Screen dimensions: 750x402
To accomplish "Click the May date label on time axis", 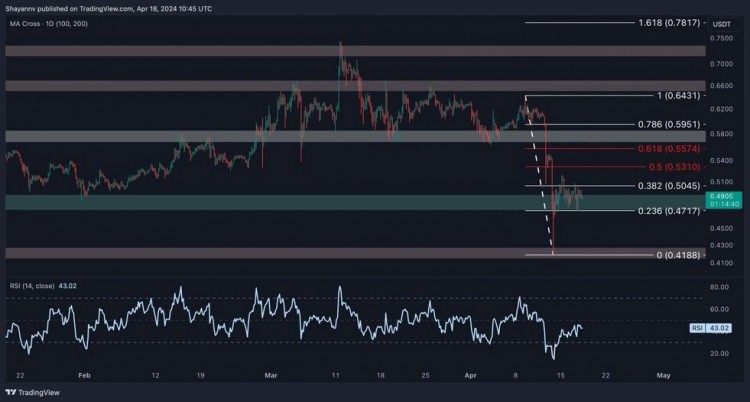I will [x=663, y=376].
